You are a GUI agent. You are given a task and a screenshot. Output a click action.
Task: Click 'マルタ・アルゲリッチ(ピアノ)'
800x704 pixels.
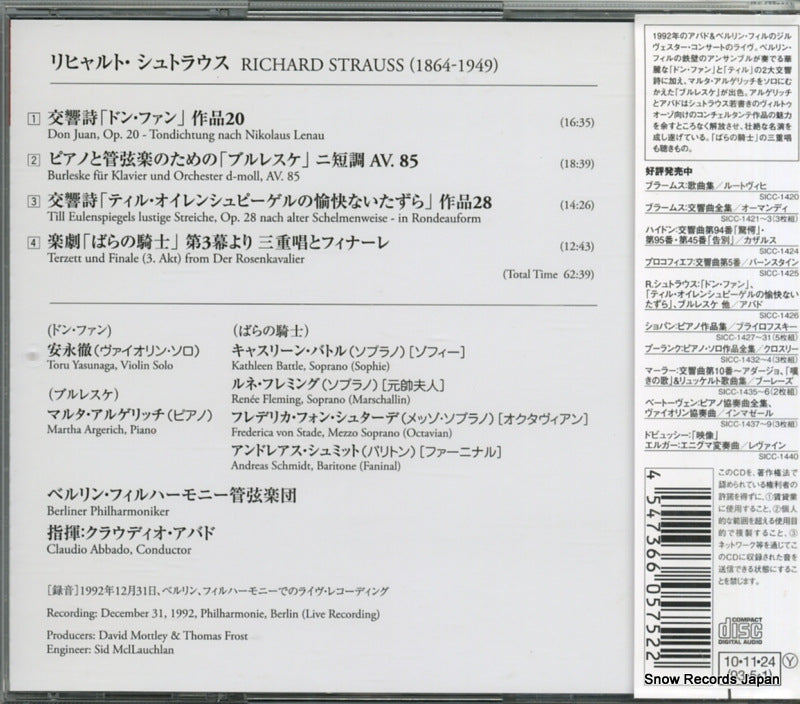[x=130, y=415]
